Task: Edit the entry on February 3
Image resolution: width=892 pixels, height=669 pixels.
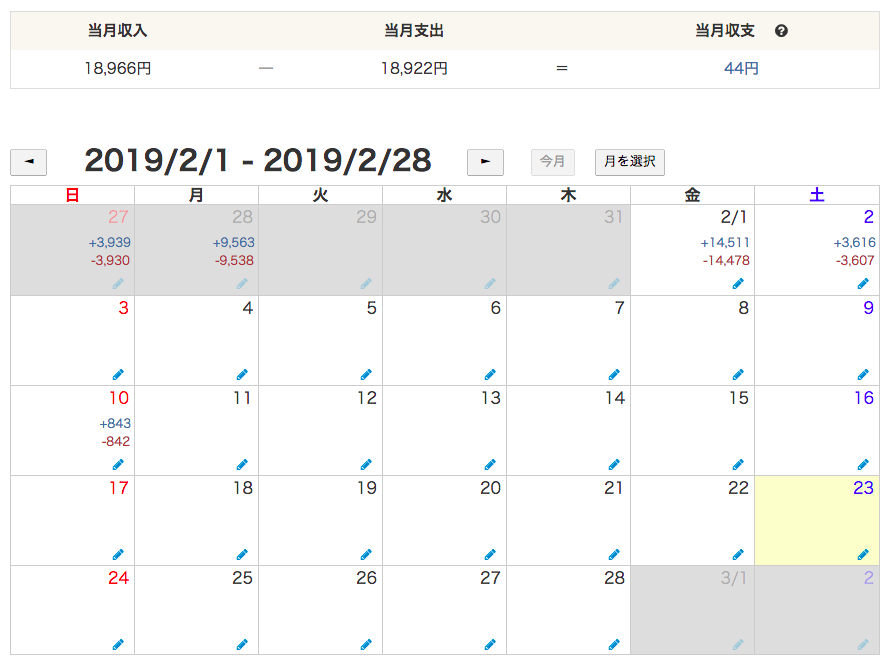Action: (x=117, y=373)
